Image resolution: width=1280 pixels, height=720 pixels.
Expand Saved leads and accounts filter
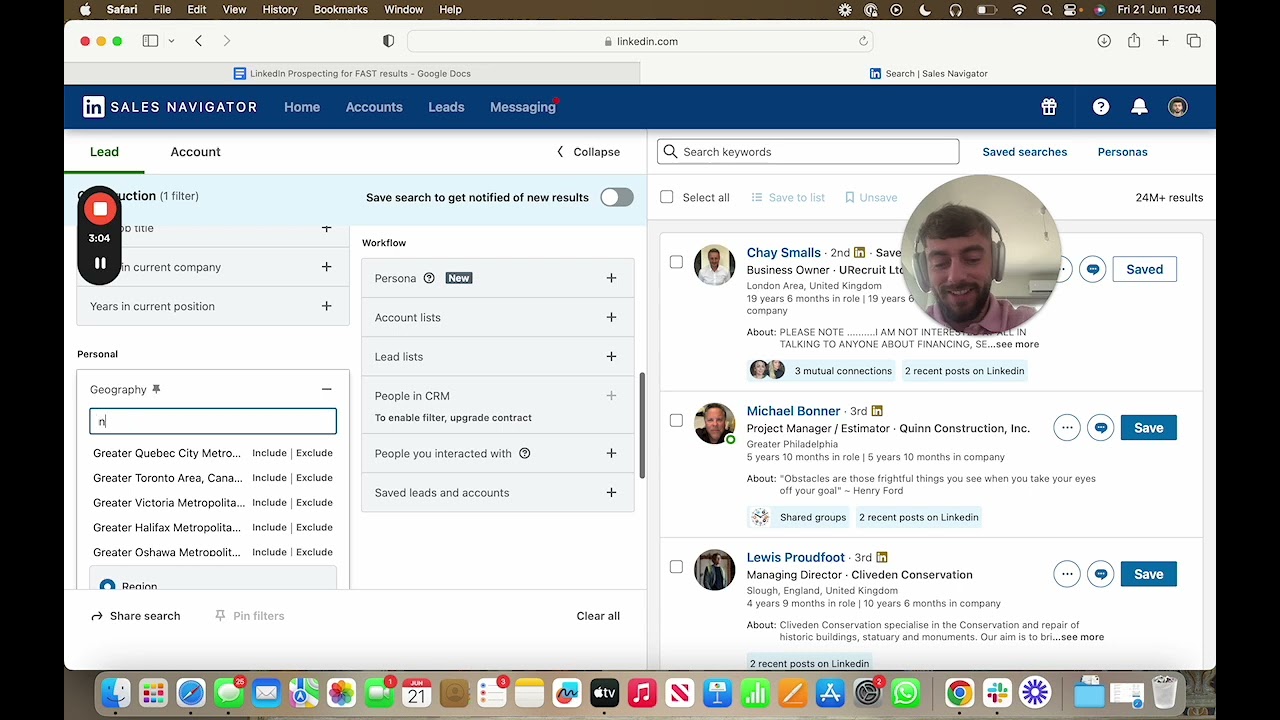pos(611,492)
